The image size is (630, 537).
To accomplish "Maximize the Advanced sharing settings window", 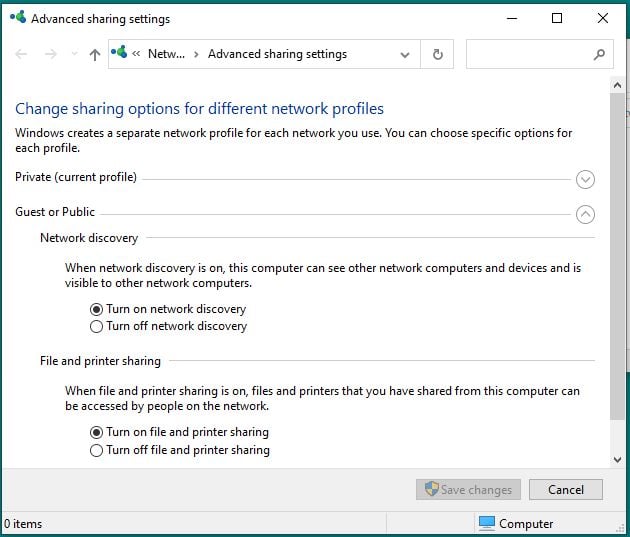I will point(557,18).
